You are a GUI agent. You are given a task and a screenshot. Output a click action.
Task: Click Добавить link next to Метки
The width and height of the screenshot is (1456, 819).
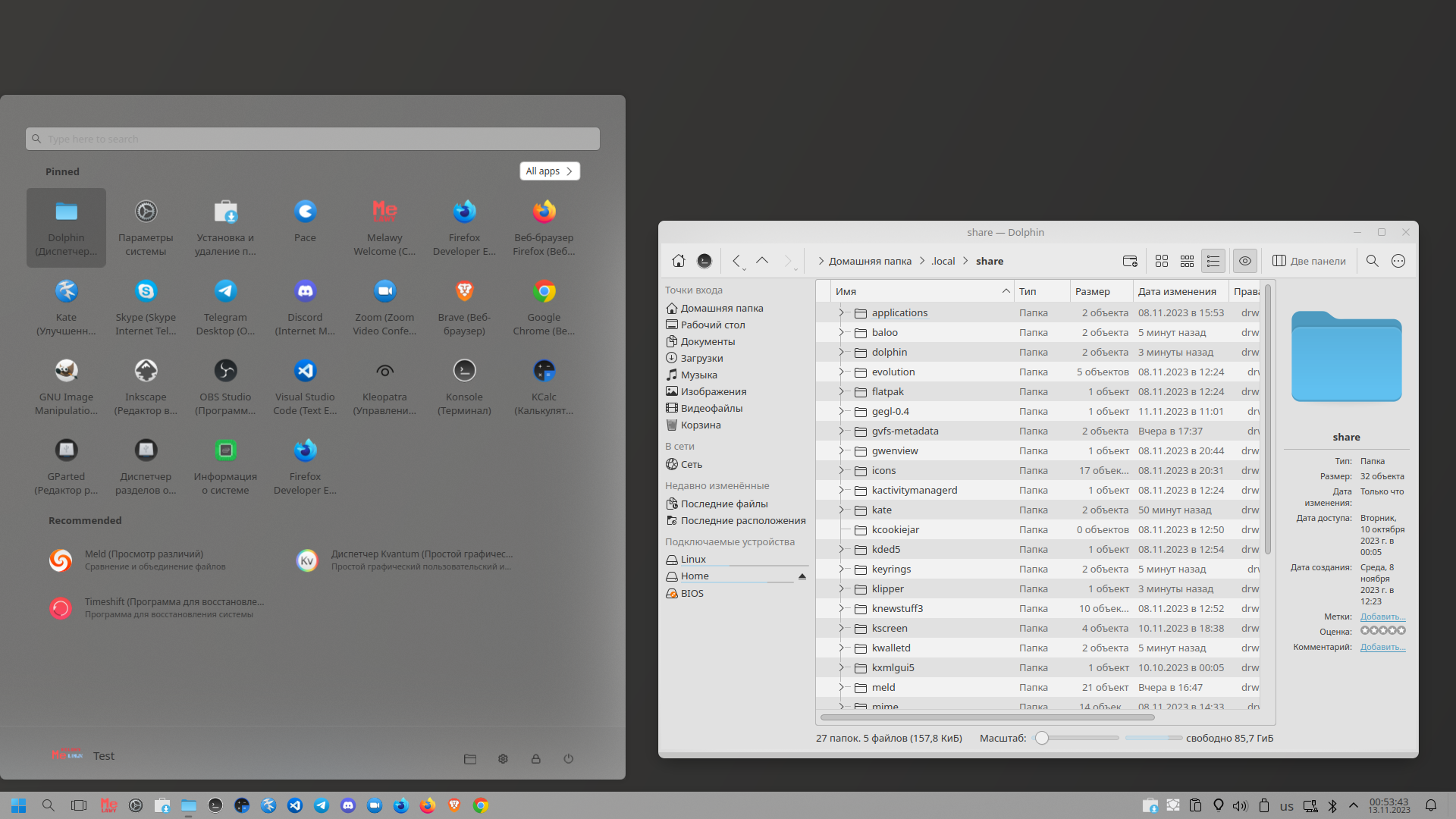point(1382,617)
